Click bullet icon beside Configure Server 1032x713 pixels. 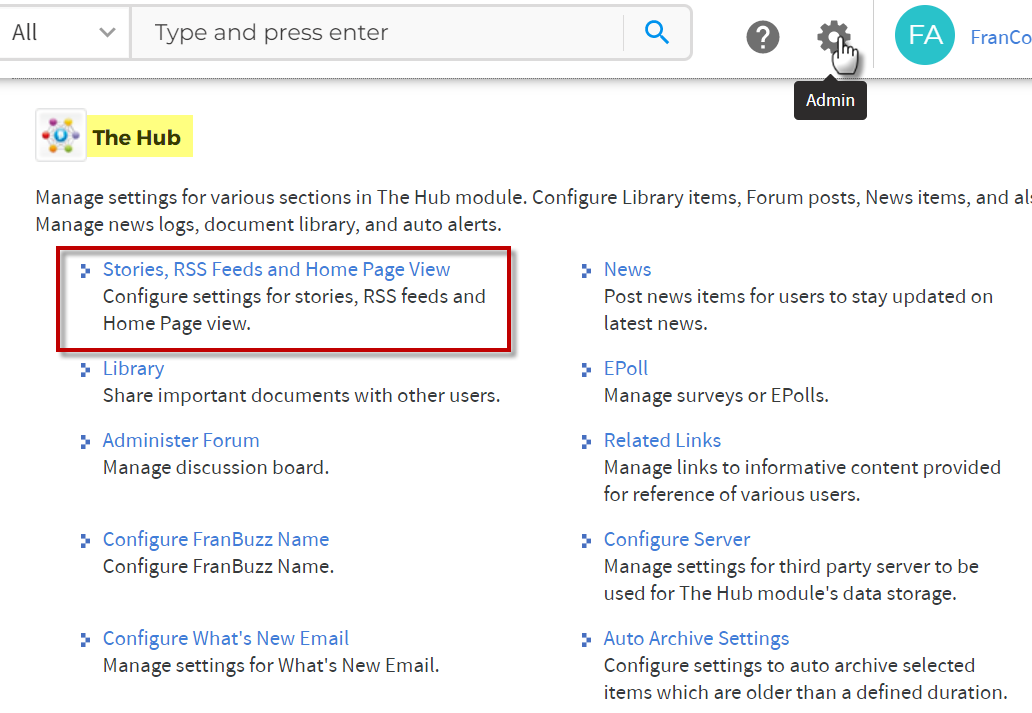tap(586, 541)
